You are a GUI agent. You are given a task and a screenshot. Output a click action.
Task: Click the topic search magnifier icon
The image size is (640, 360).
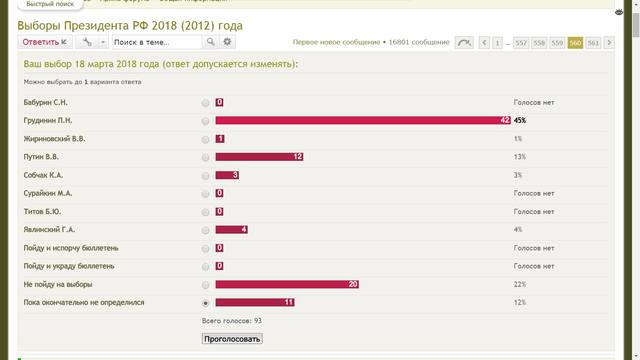(x=210, y=42)
